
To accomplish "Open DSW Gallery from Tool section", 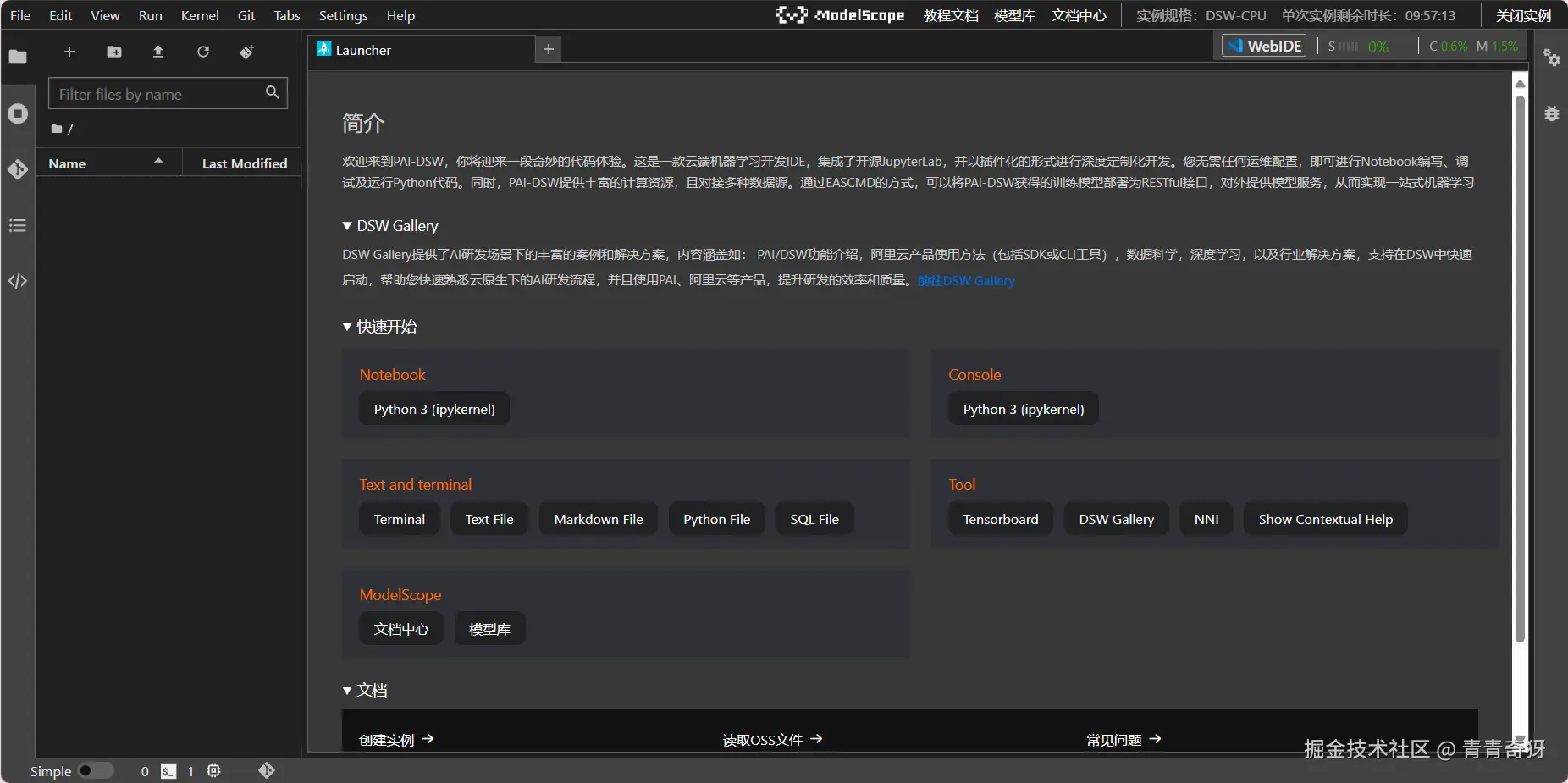I will (x=1117, y=519).
